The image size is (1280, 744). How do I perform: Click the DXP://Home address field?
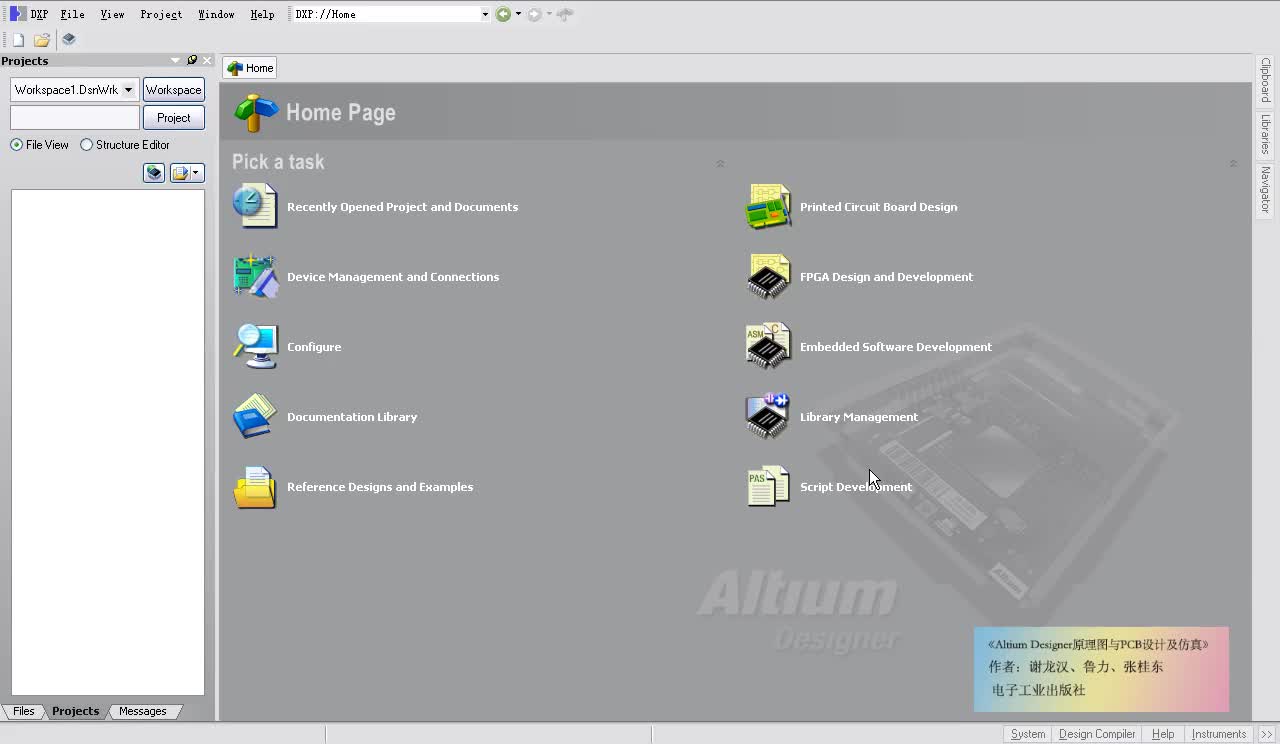(386, 14)
